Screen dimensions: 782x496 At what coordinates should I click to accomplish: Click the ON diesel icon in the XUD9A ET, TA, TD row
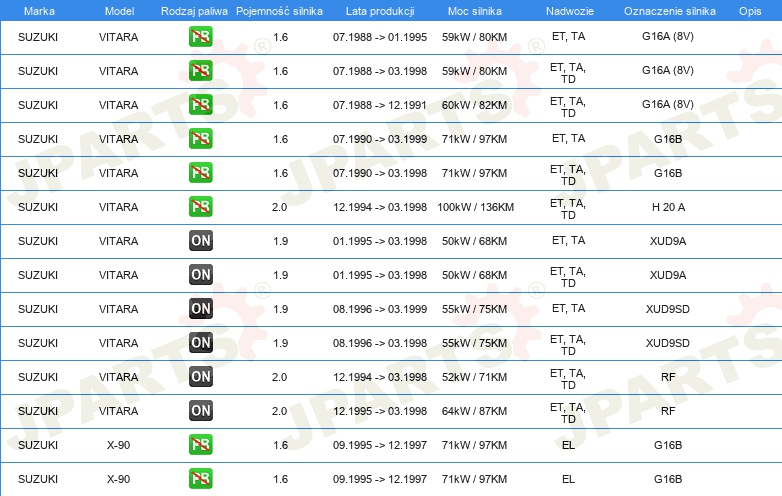[200, 274]
